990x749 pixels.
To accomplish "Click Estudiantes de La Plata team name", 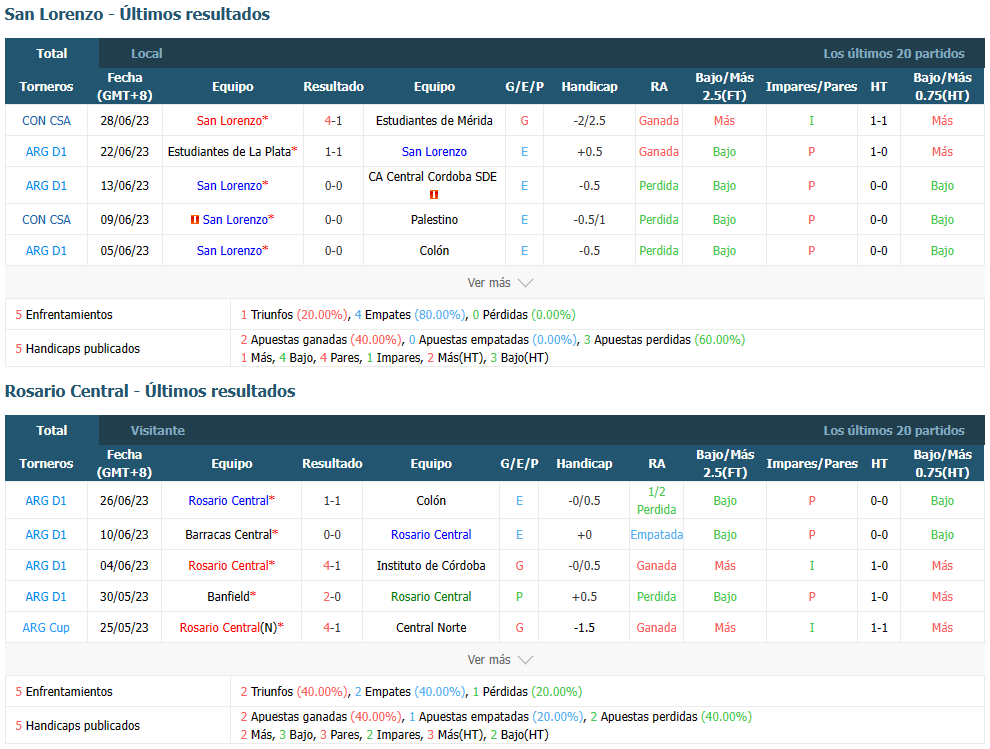I will point(229,152).
